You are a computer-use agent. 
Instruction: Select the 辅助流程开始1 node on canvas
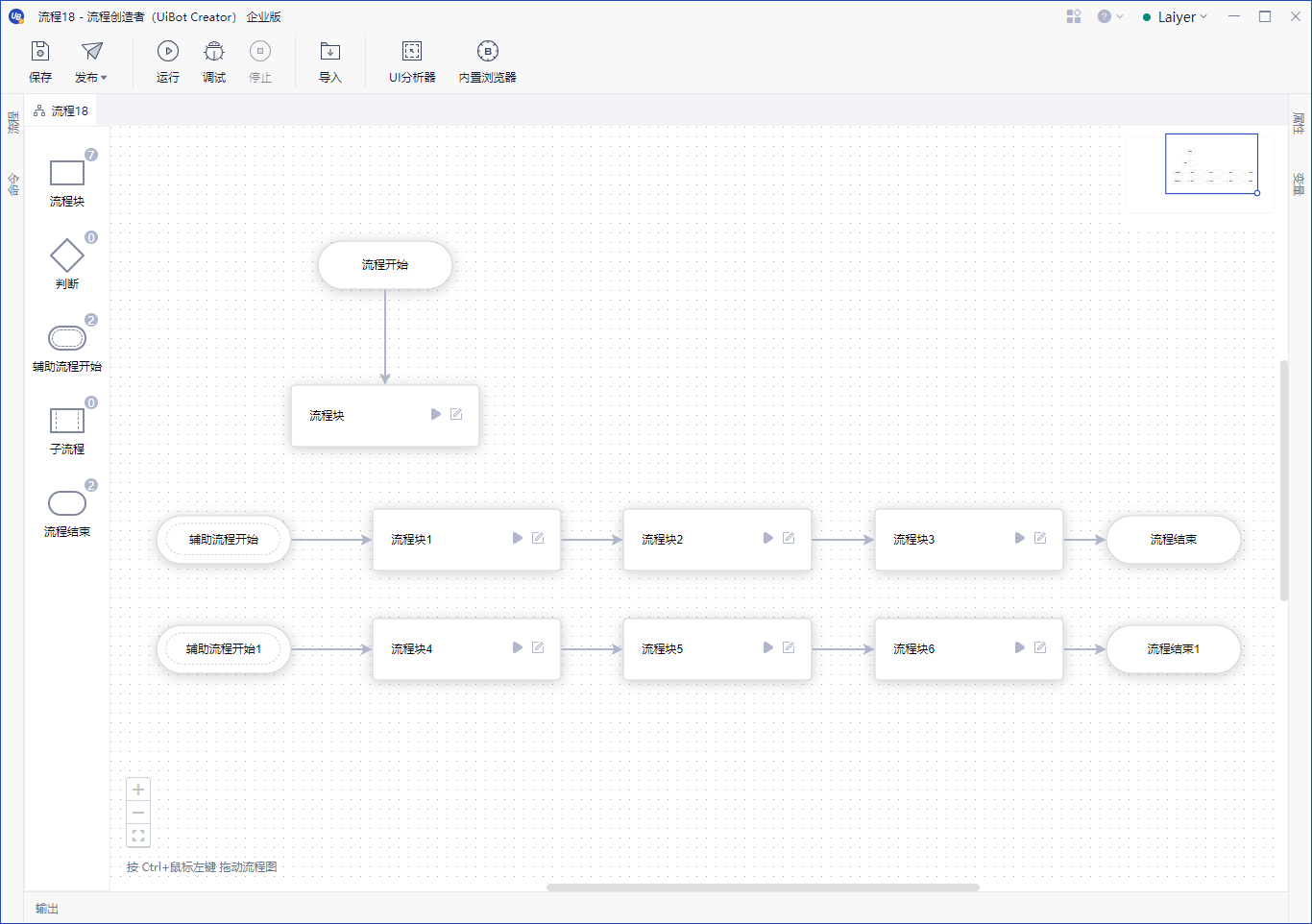224,649
